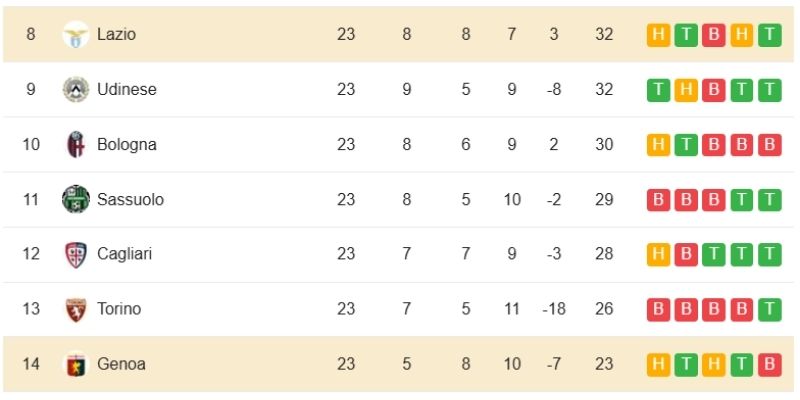
Task: Click the Torino club crest icon
Action: pos(75,309)
